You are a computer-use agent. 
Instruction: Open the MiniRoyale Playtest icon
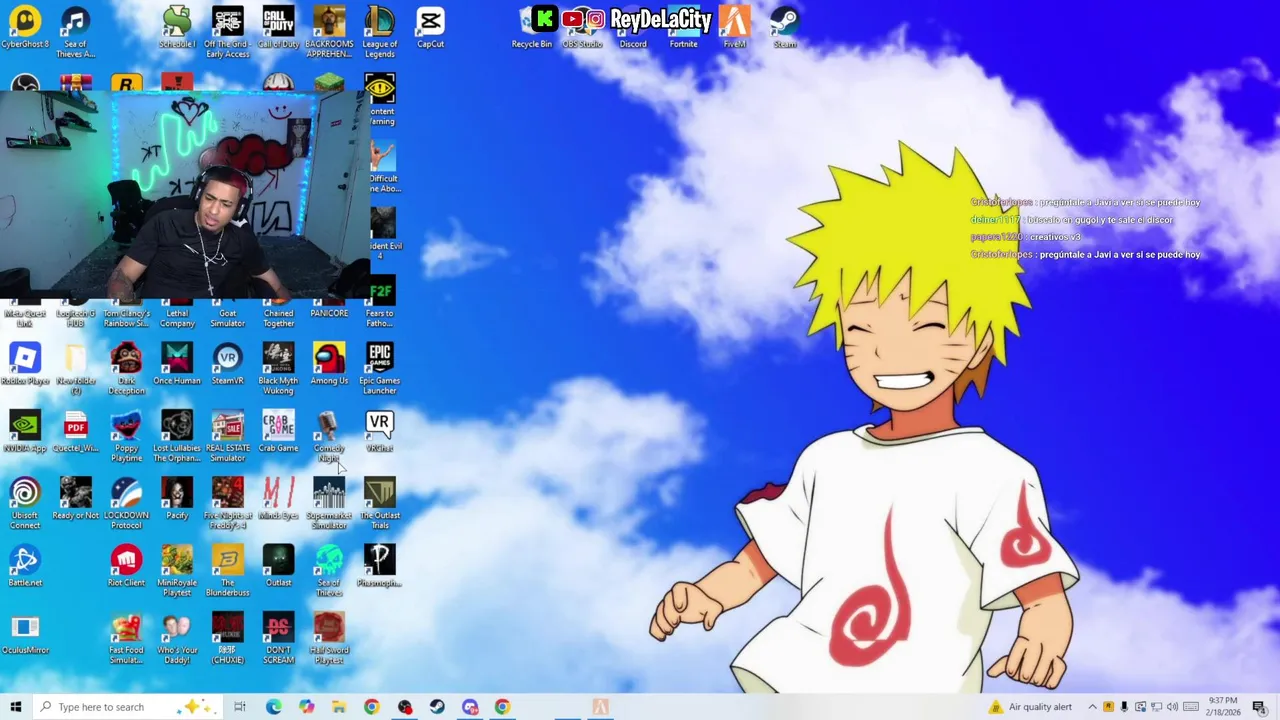[177, 570]
